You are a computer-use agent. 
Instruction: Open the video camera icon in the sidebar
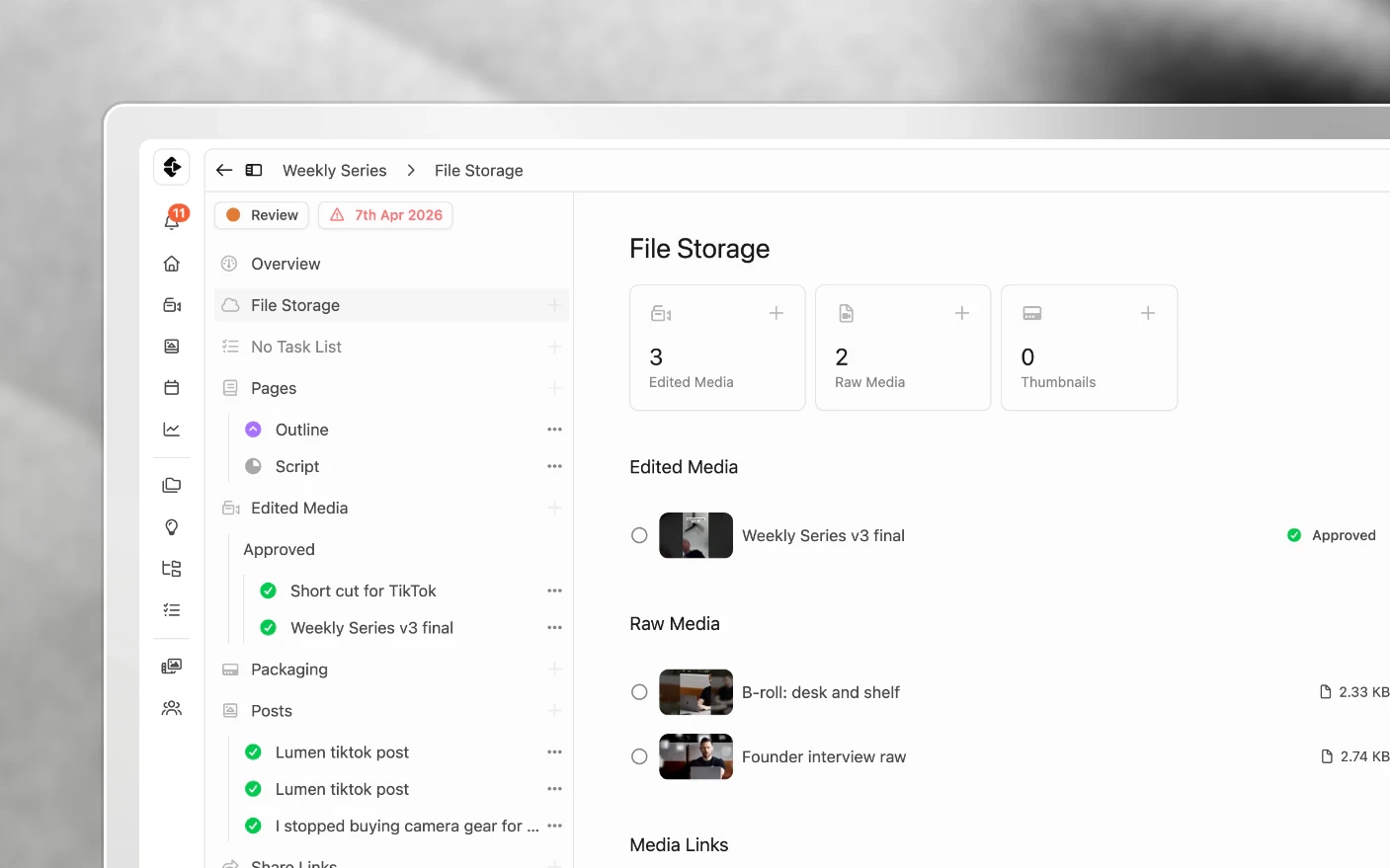(x=172, y=305)
